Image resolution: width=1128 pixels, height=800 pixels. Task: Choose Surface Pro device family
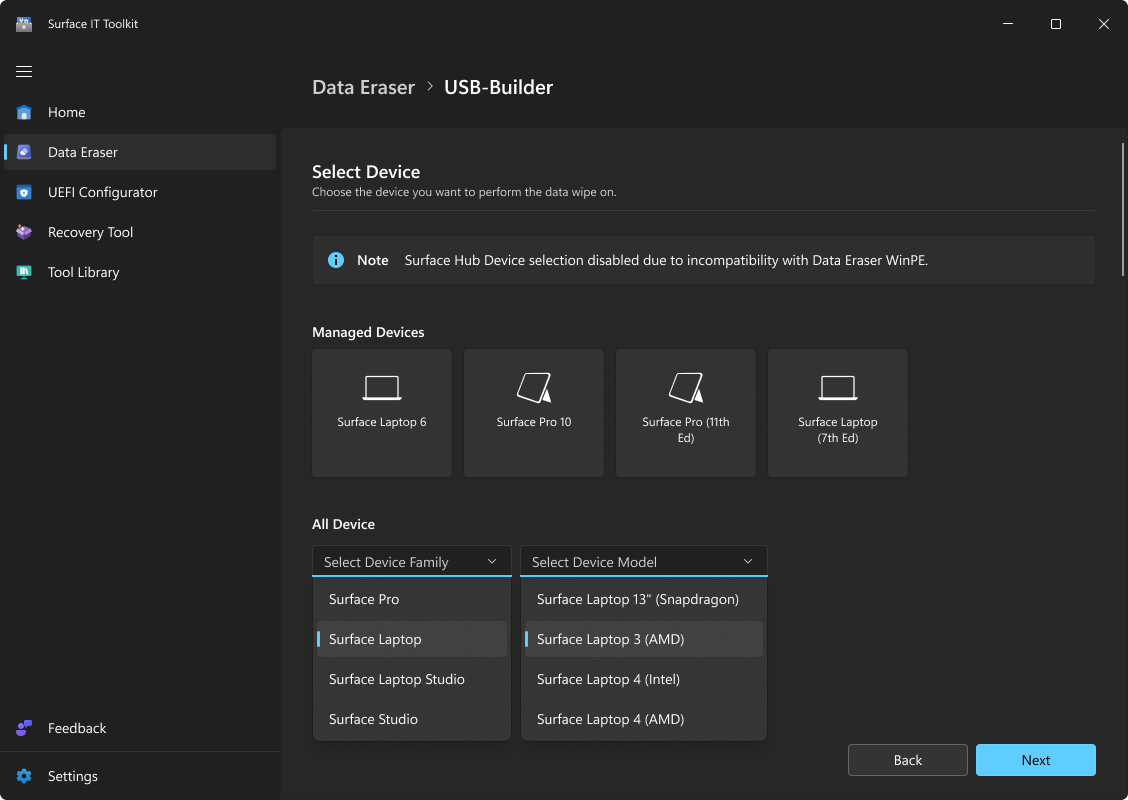pos(411,599)
